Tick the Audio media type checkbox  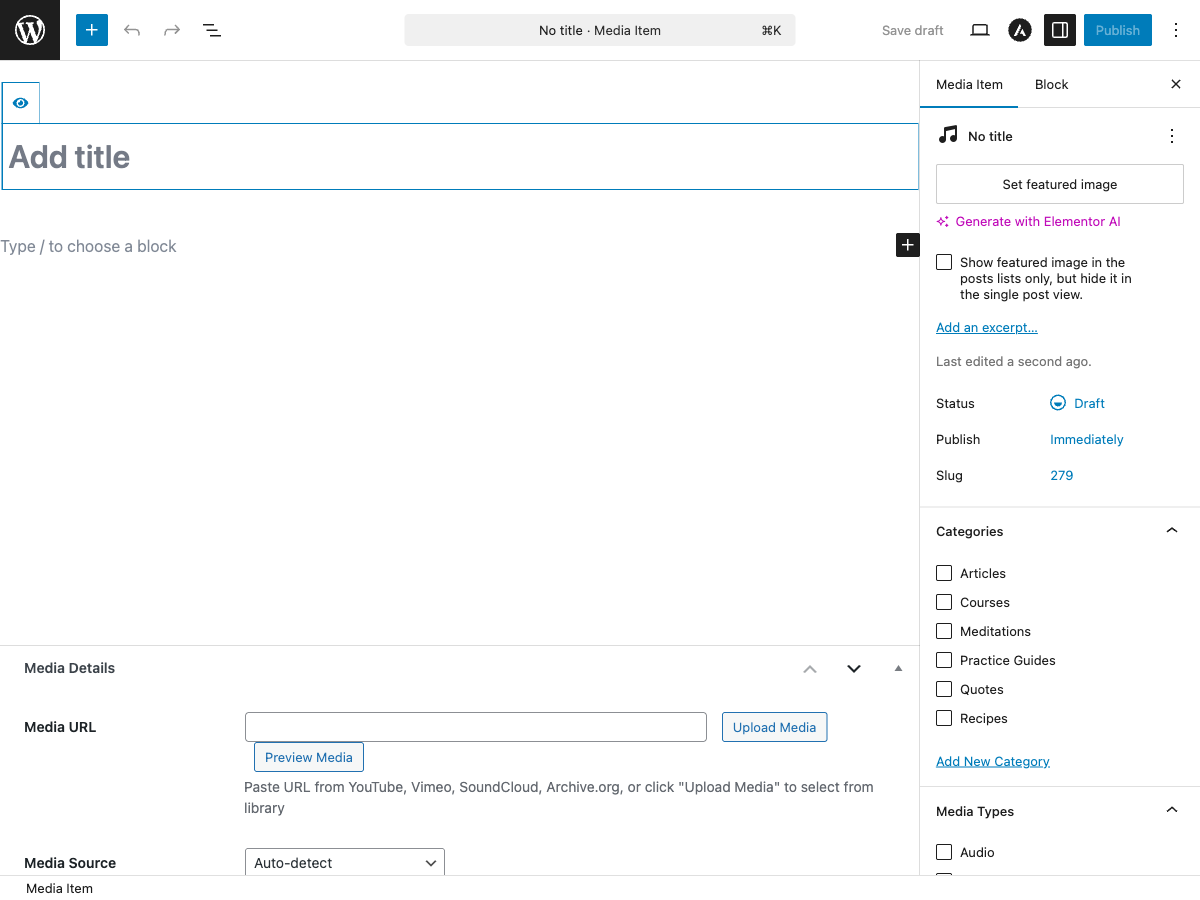pyautogui.click(x=944, y=852)
